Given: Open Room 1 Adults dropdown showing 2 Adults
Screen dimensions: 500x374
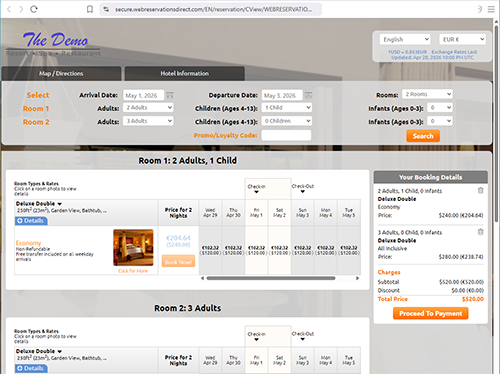Looking at the screenshot, I should coord(148,108).
